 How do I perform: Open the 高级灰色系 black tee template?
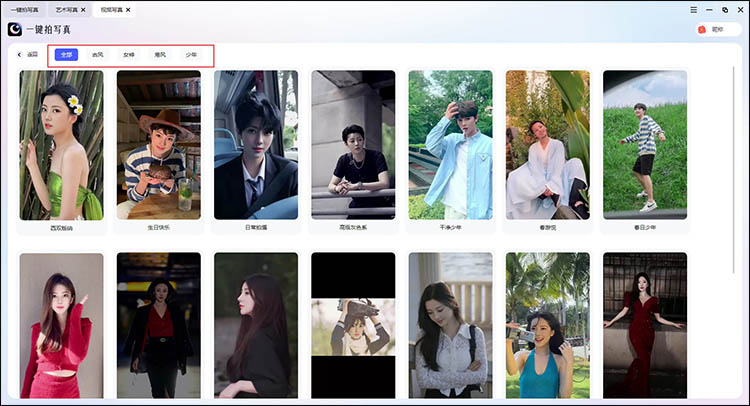click(x=353, y=145)
